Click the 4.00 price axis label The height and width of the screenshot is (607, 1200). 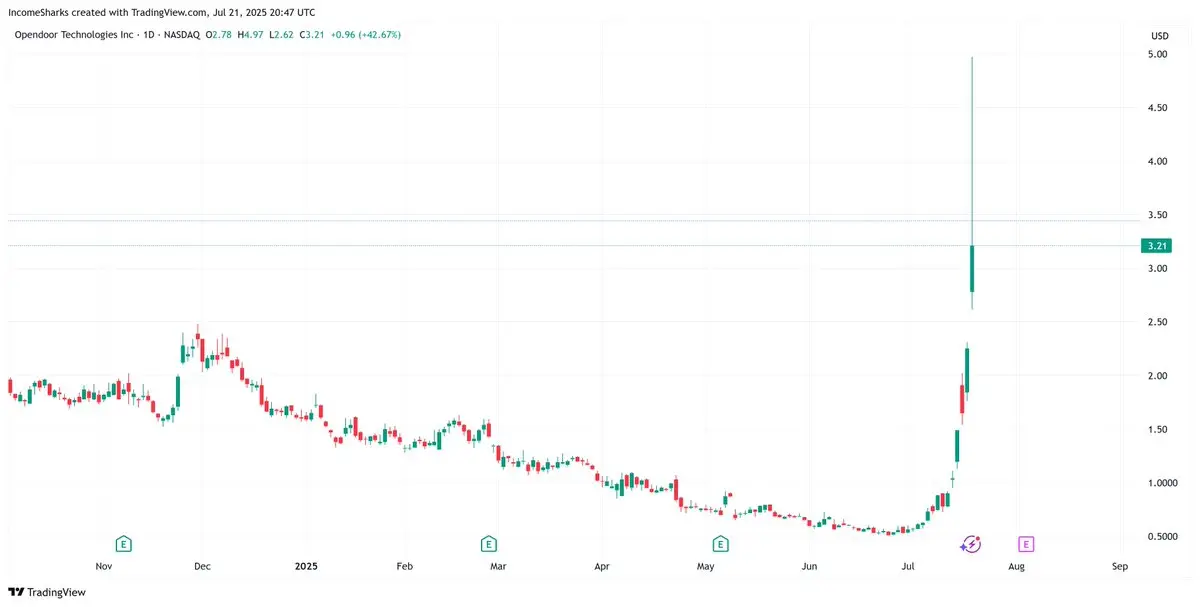1159,161
